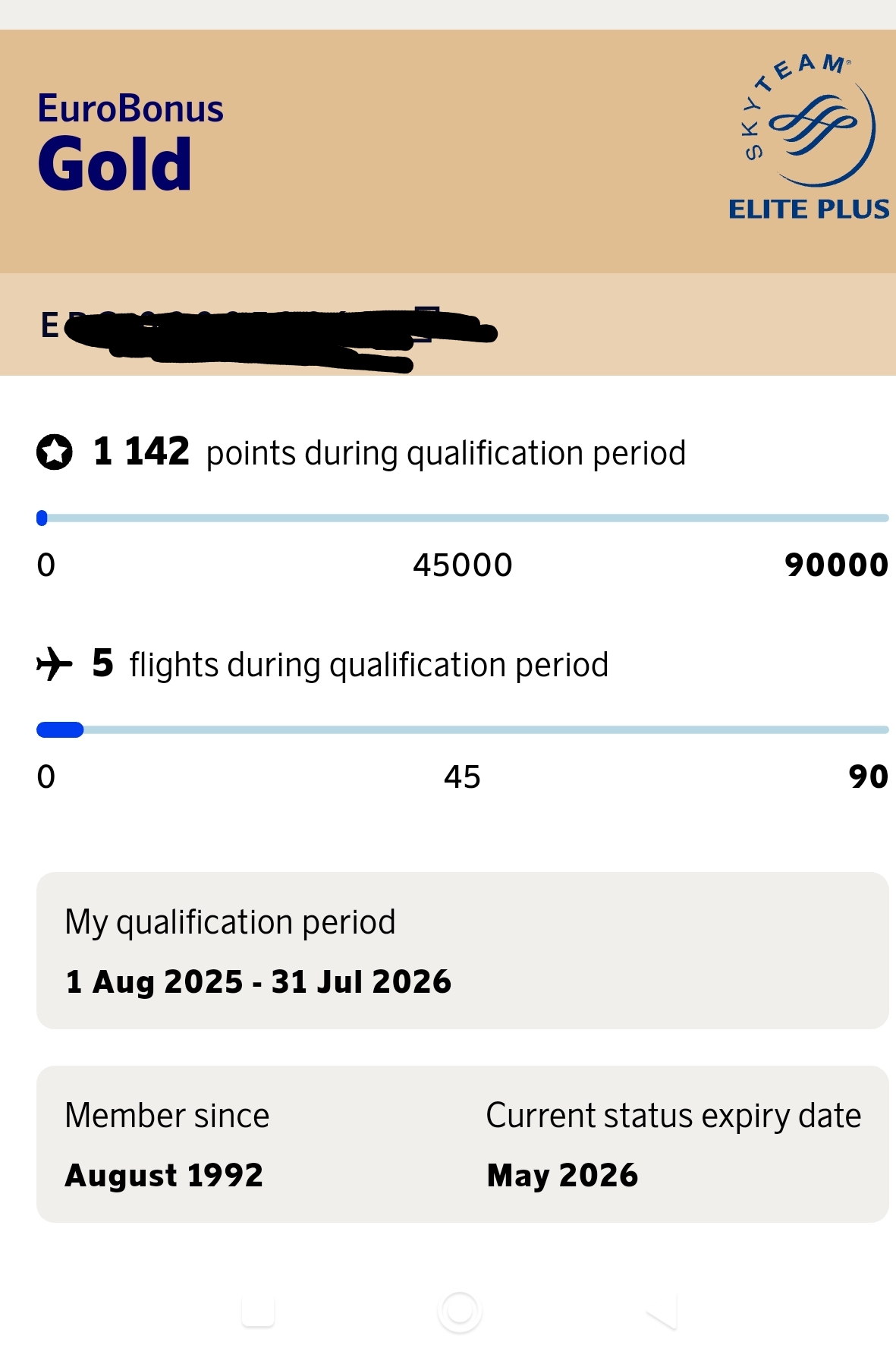Tap the Gold membership level heading
Screen dimensions: 896x1367
coord(115,164)
